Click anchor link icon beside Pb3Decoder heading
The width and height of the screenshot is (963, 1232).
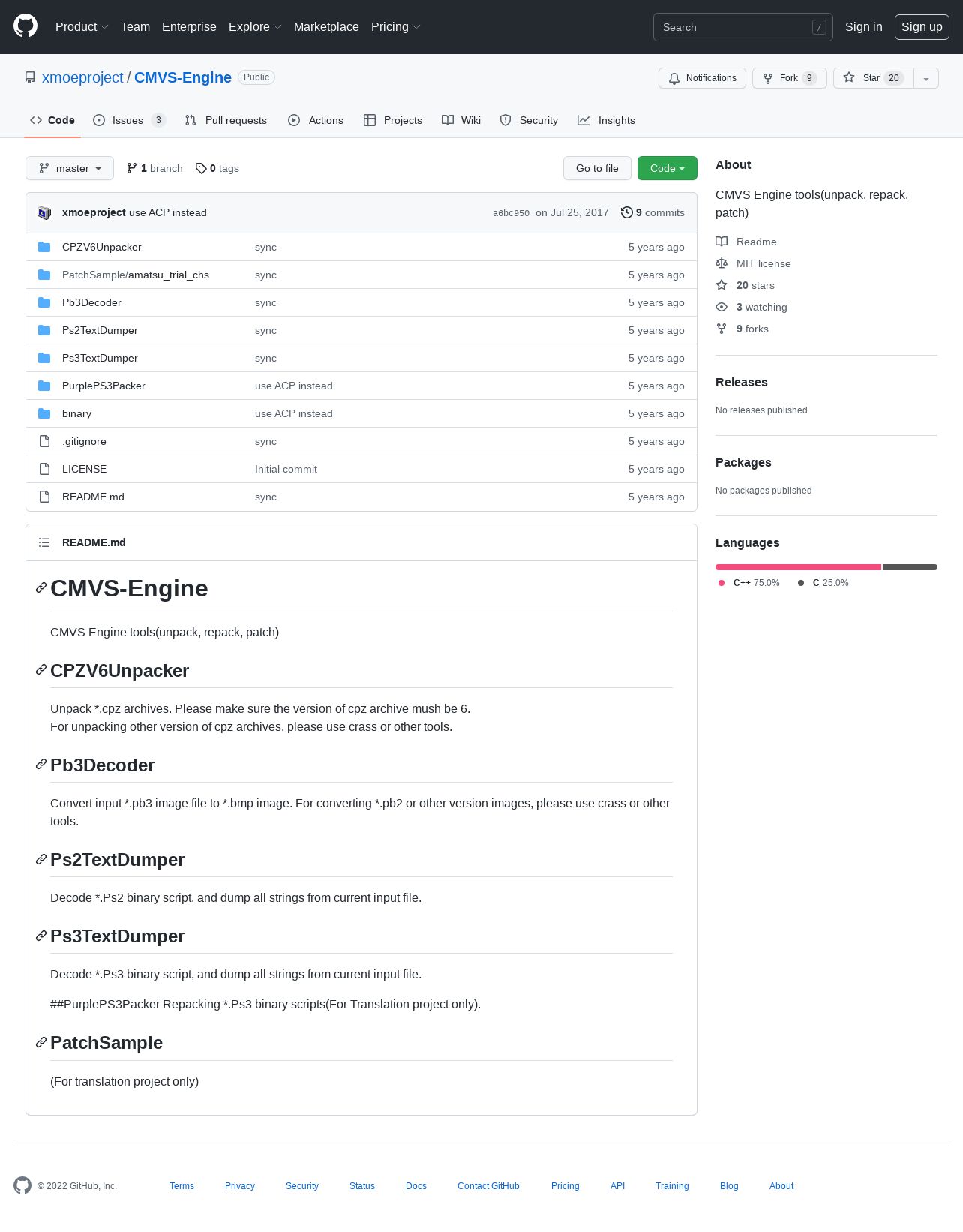[41, 765]
